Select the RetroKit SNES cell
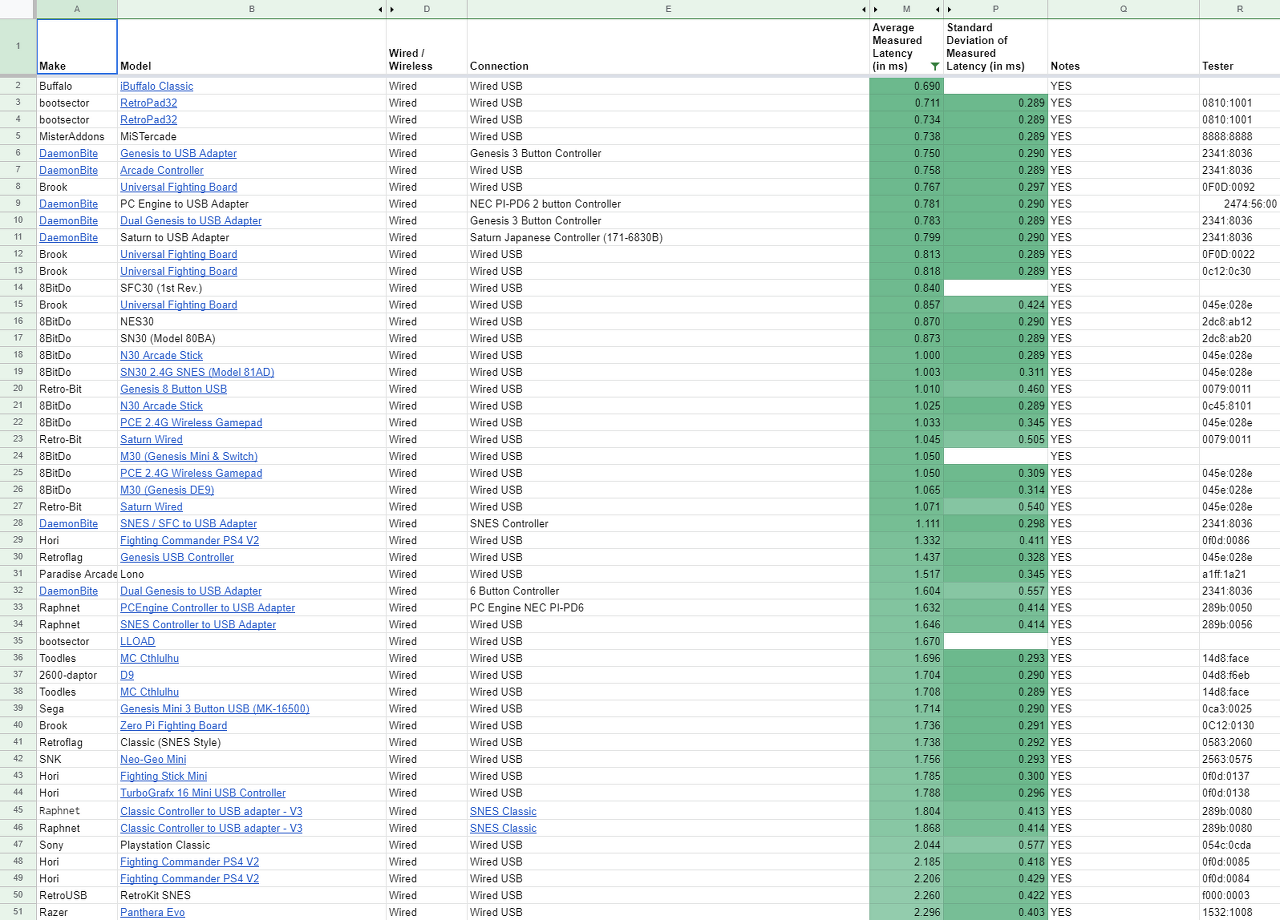Viewport: 1280px width, 920px height. pos(252,895)
